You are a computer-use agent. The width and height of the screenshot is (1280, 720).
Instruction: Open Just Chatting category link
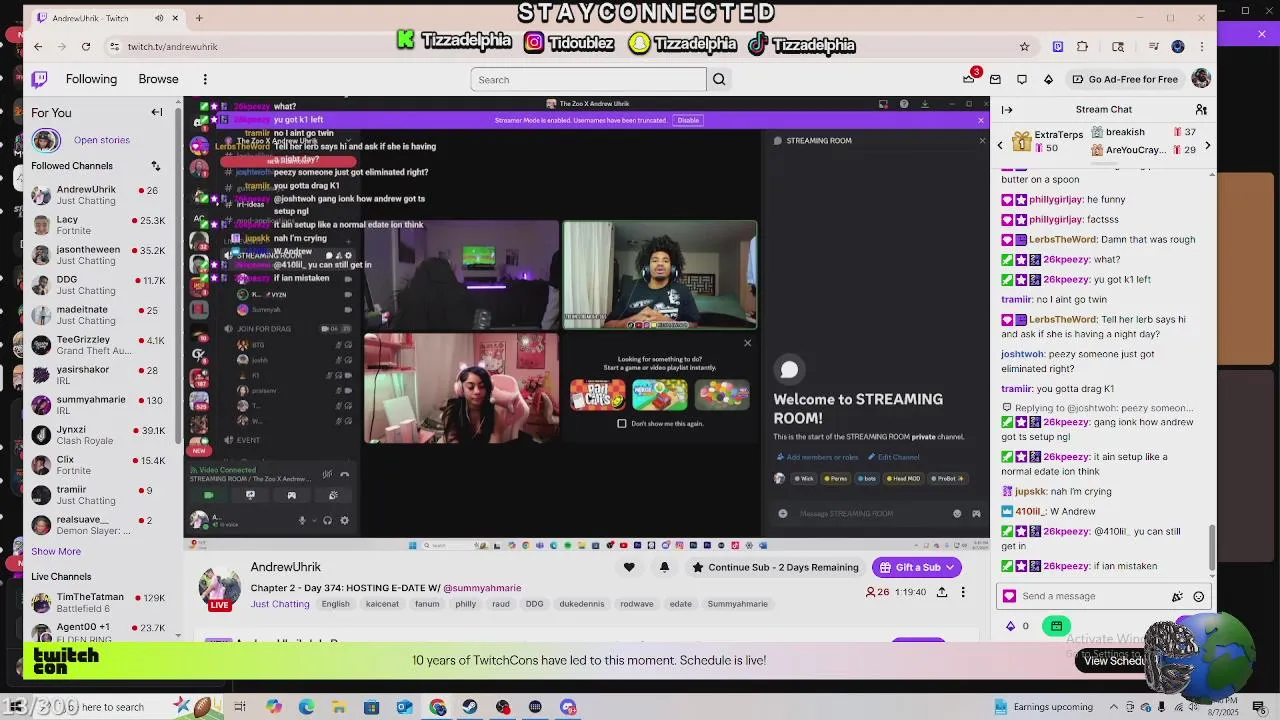280,604
